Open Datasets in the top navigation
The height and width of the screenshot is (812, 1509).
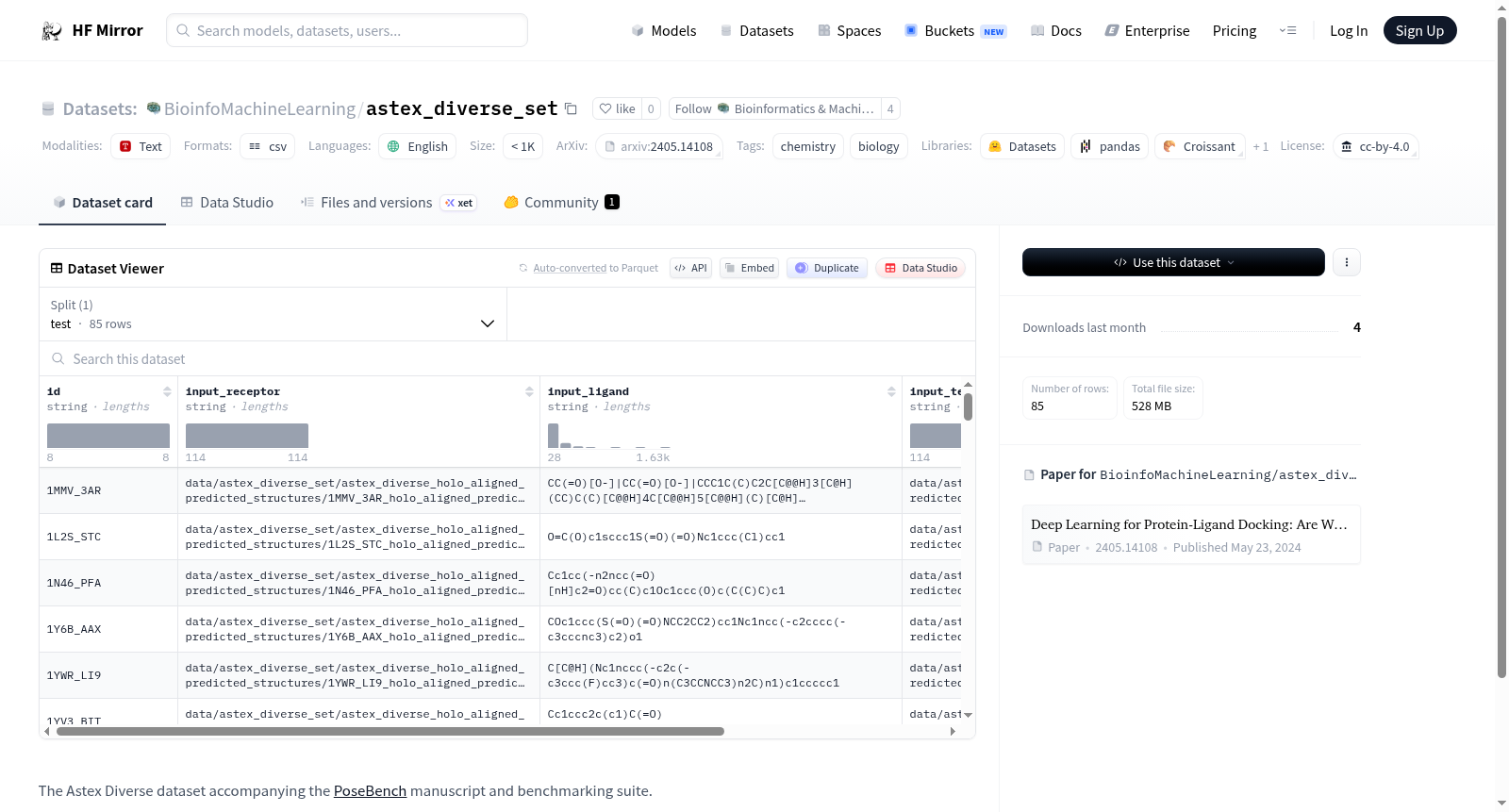tap(757, 30)
